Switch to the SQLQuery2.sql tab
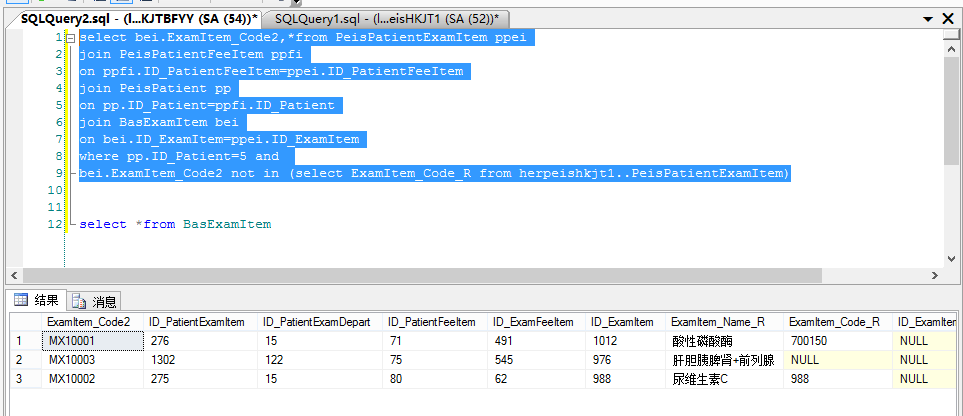 pyautogui.click(x=140, y=18)
